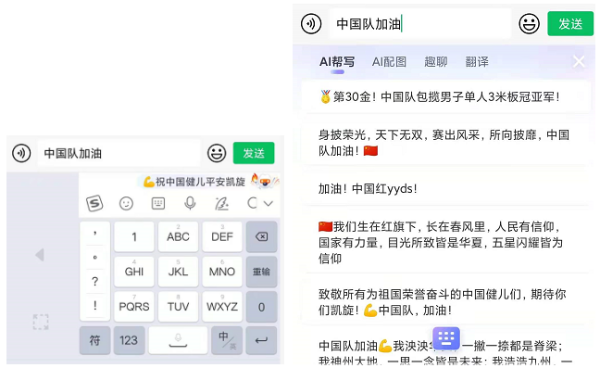
Task: Tap the space bar with mic icon
Action: pos(178,340)
